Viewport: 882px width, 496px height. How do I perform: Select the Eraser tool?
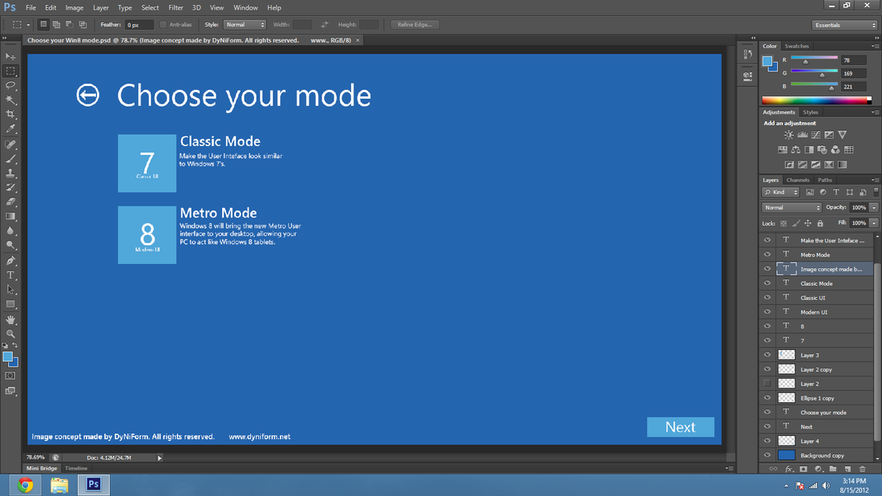point(11,202)
